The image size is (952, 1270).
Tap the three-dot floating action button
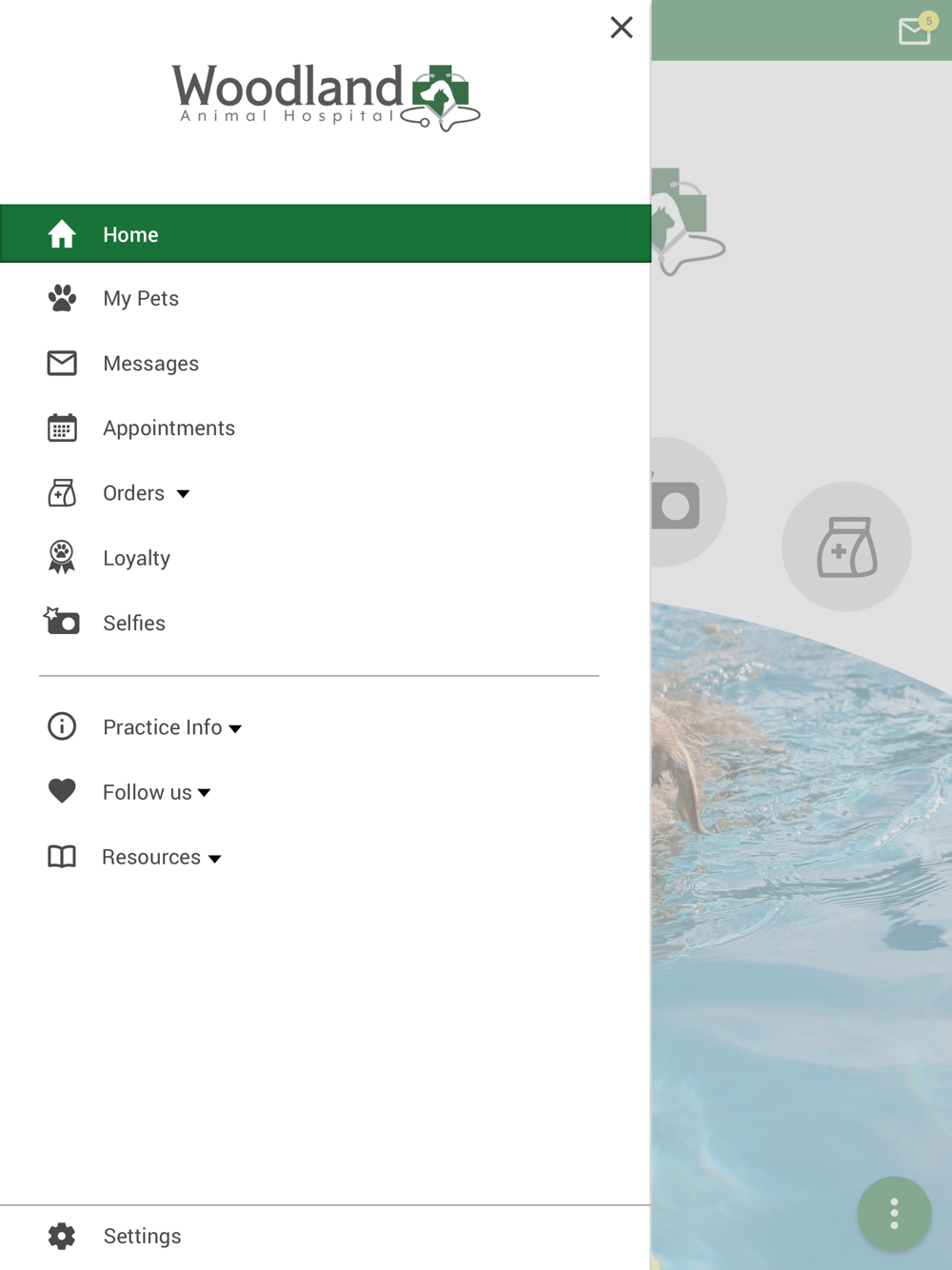tap(894, 1214)
